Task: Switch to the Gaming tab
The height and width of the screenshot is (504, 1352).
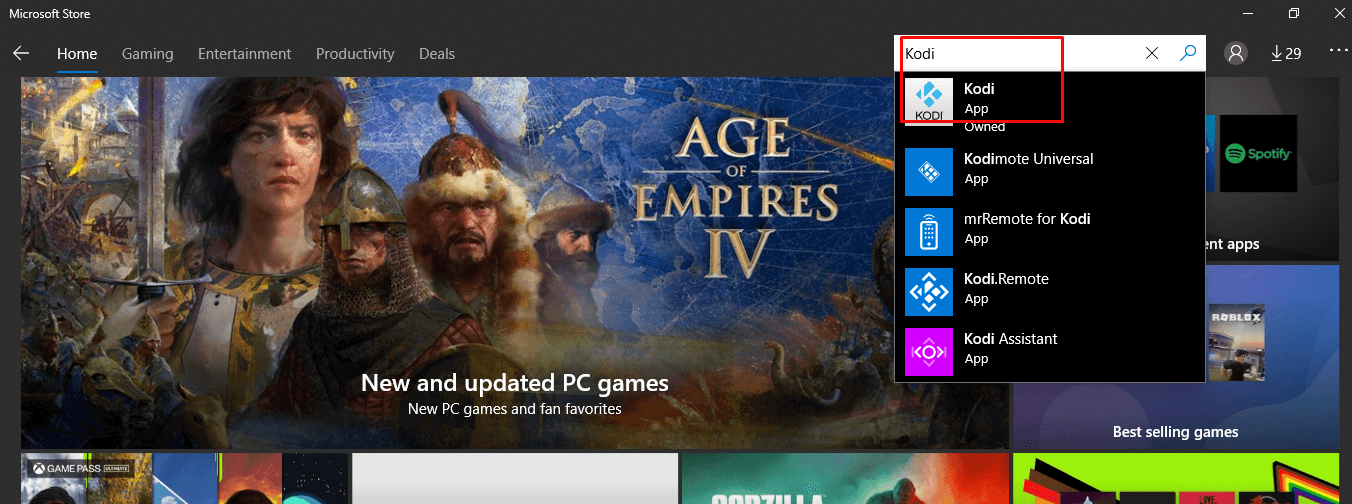Action: pos(147,54)
